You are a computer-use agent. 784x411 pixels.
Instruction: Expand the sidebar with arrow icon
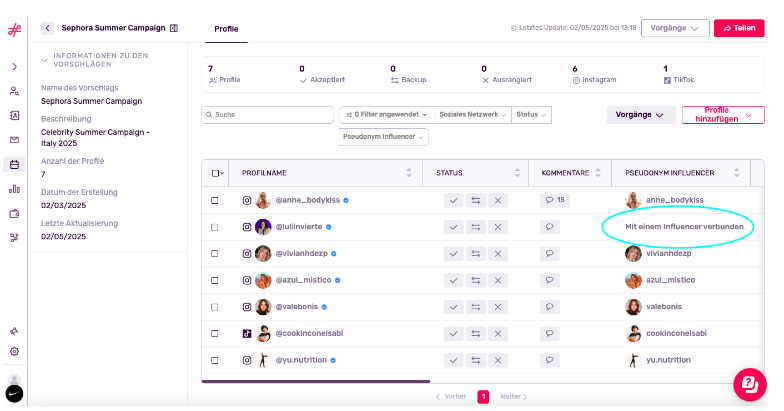tap(14, 66)
